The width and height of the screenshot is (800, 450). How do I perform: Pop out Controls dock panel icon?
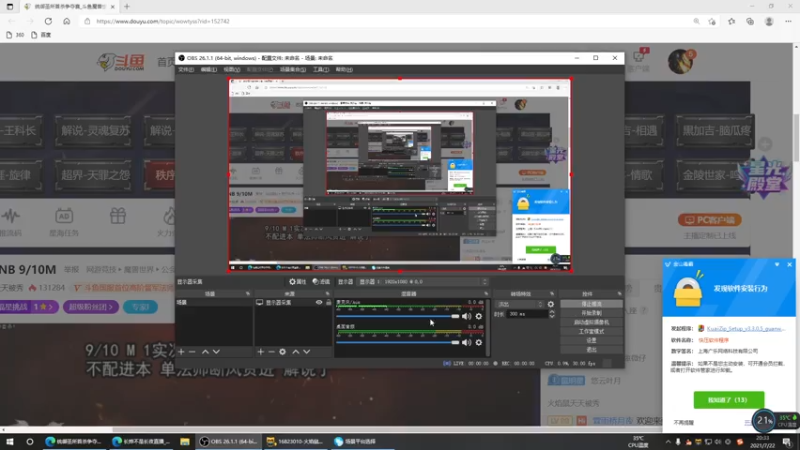(x=619, y=294)
